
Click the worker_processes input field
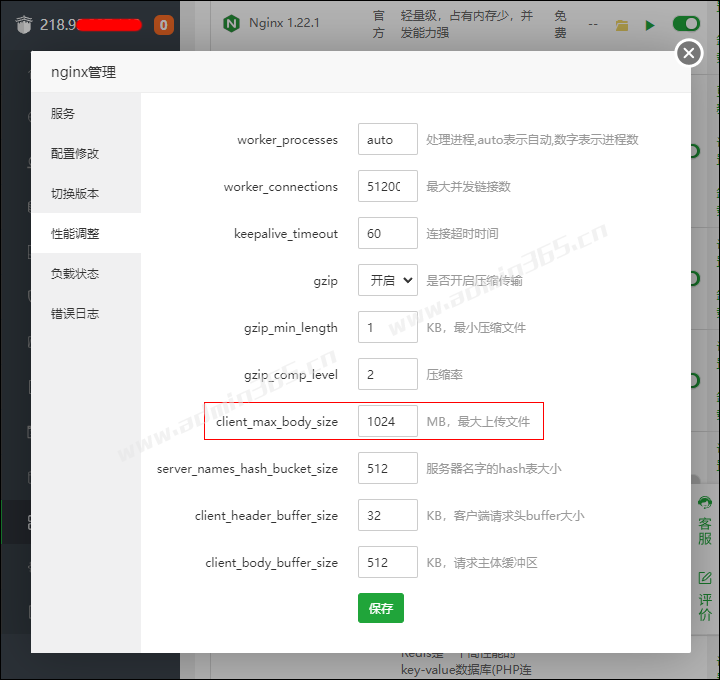[x=388, y=139]
